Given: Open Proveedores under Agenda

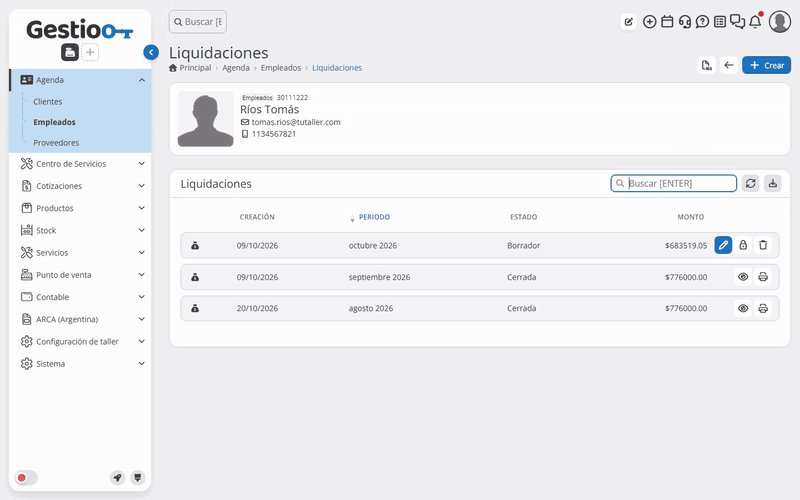Looking at the screenshot, I should (56, 143).
